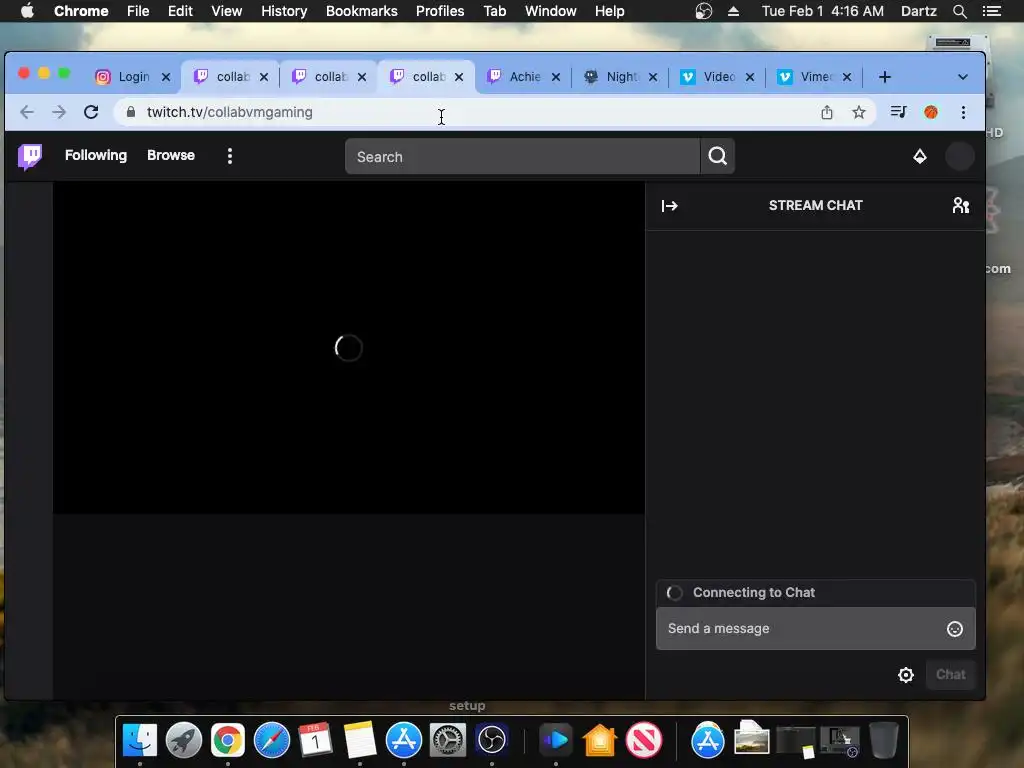This screenshot has width=1024, height=768.
Task: Open Chrome media controls icon
Action: point(899,112)
